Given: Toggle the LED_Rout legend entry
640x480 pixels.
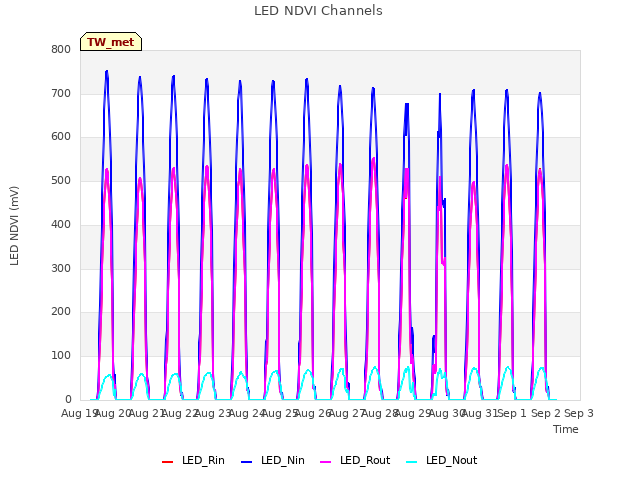Looking at the screenshot, I should 355,460.
